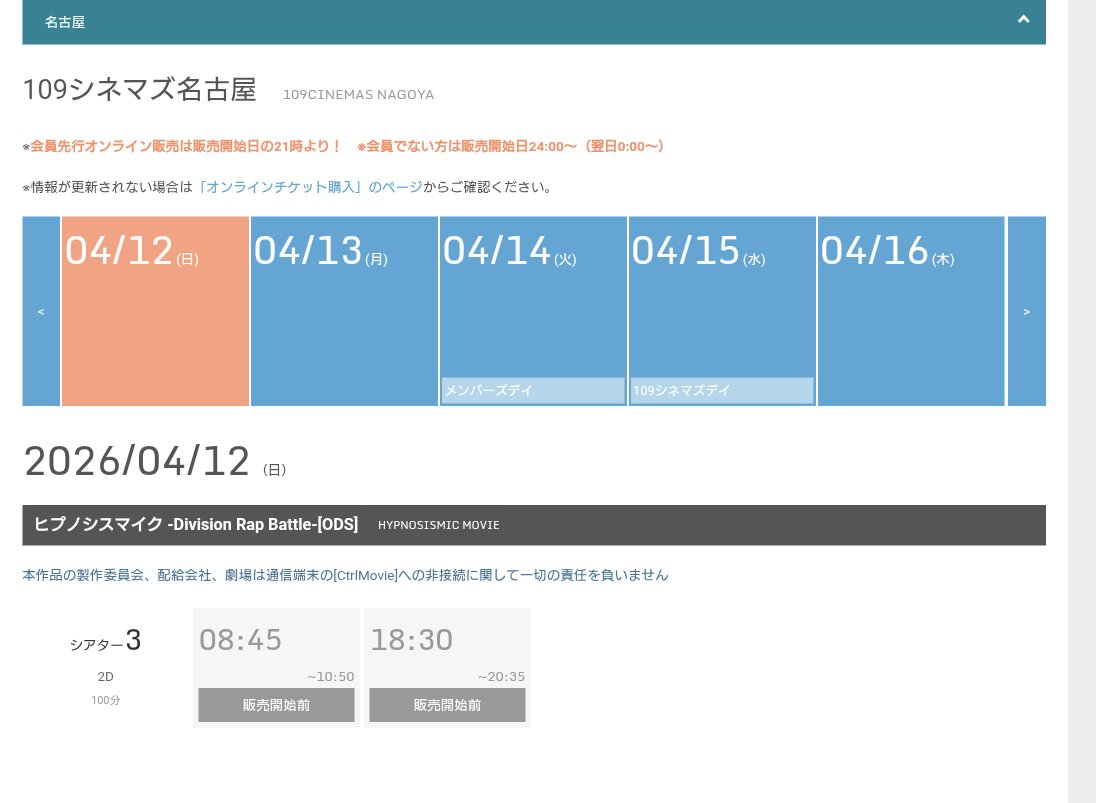
Task: Click the 2026/04/12 date heading
Action: coord(137,461)
